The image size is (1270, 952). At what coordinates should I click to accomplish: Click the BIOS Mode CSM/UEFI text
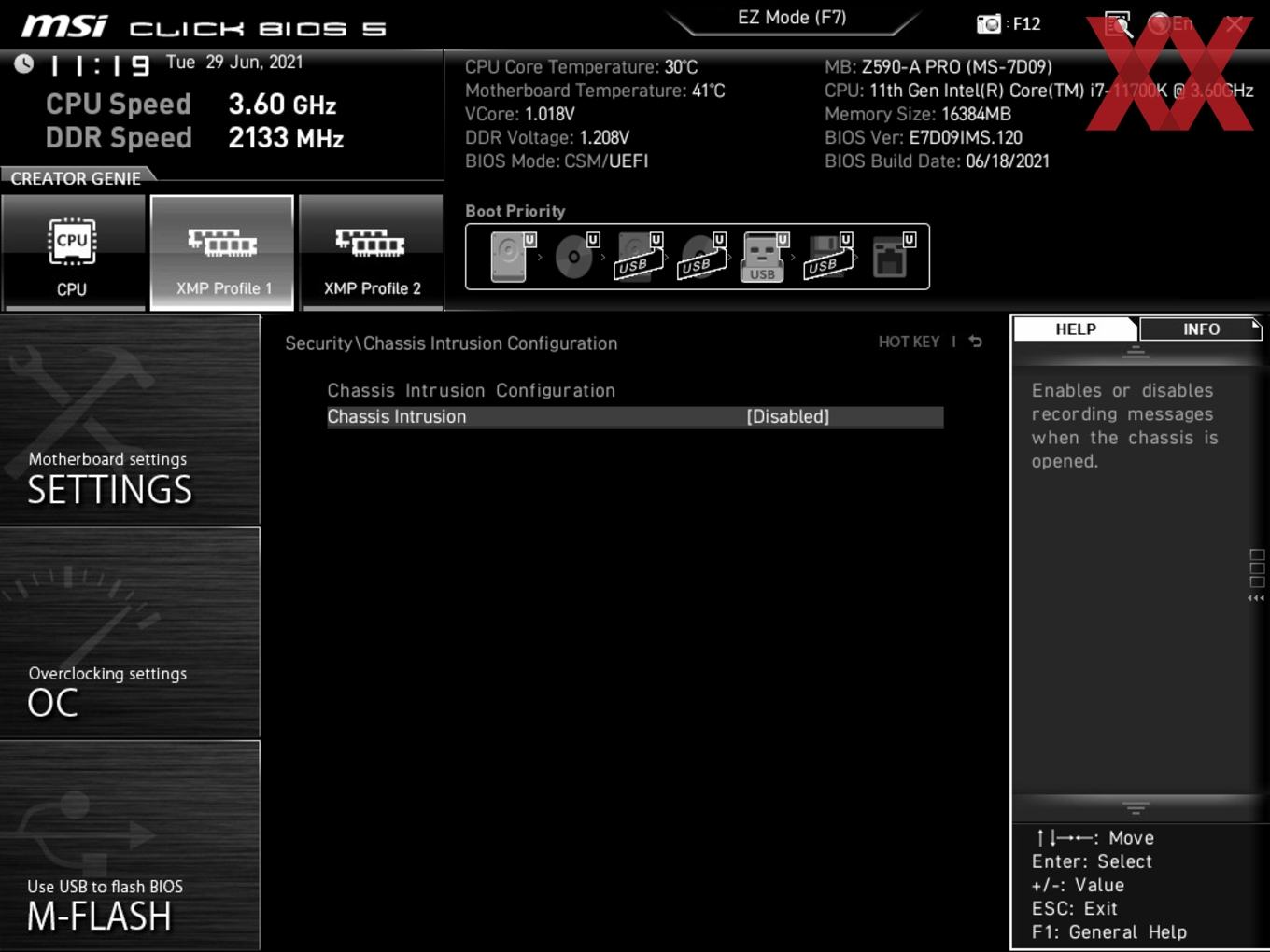(557, 161)
